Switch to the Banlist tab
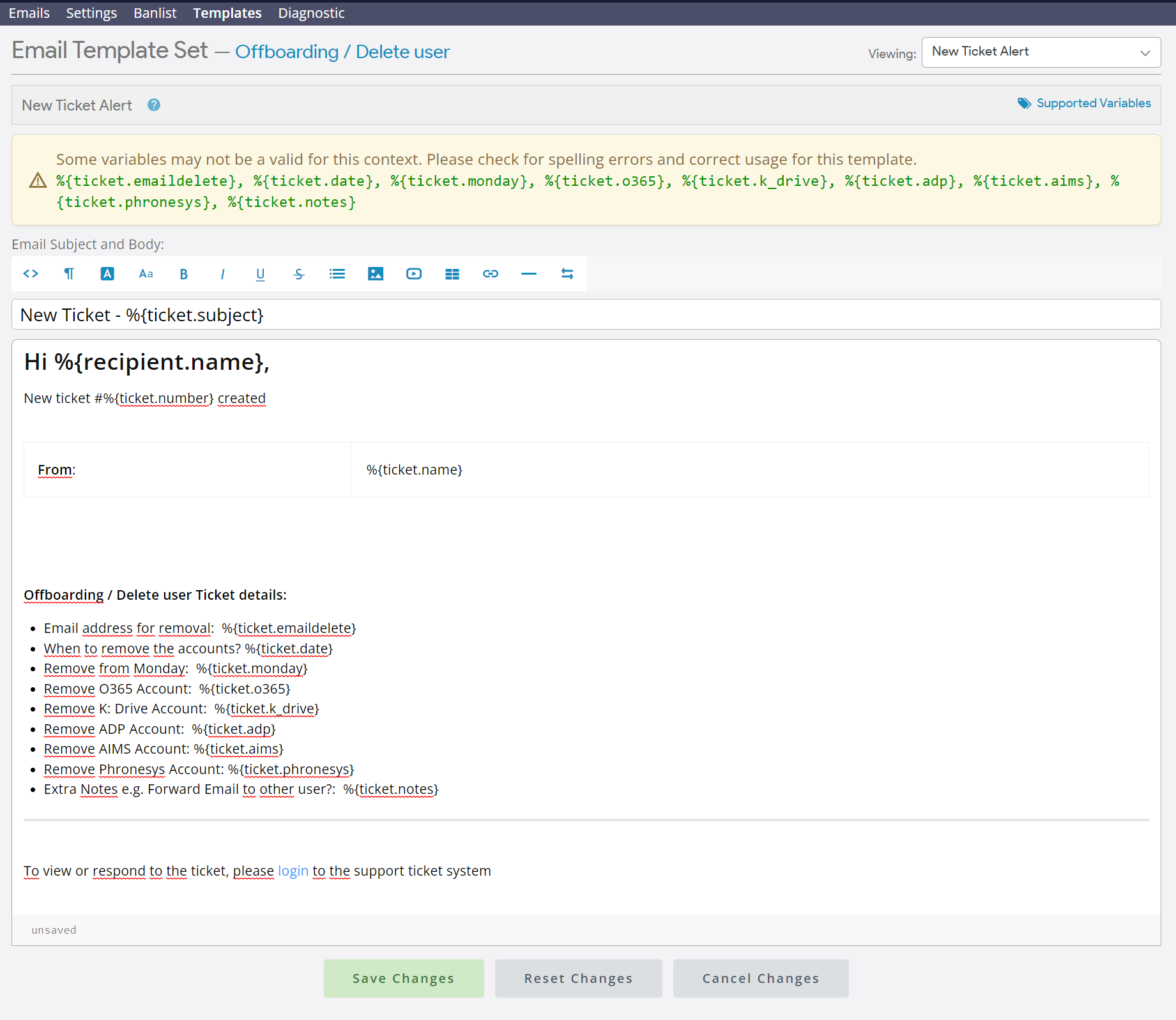This screenshot has width=1176, height=1020. point(155,13)
